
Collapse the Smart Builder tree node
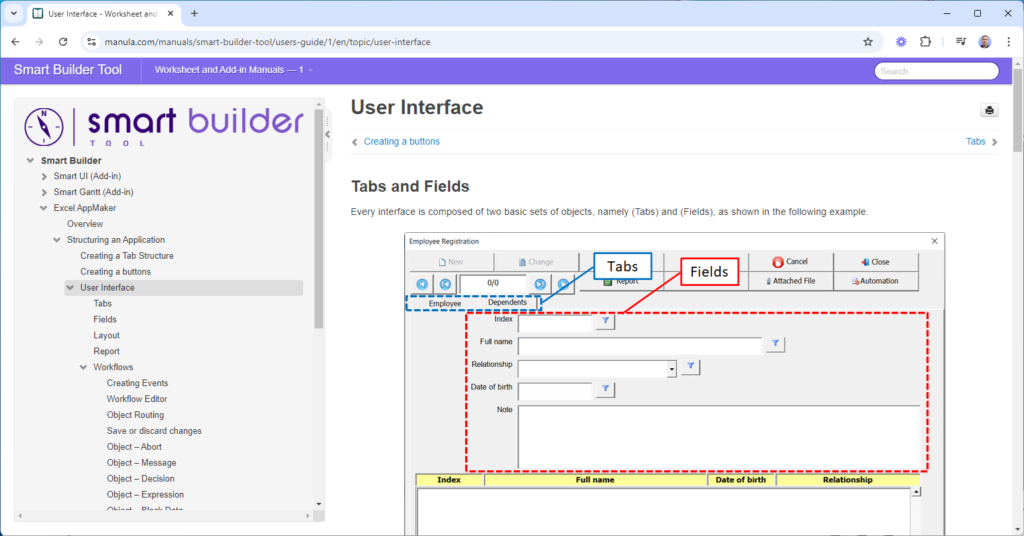tap(30, 161)
